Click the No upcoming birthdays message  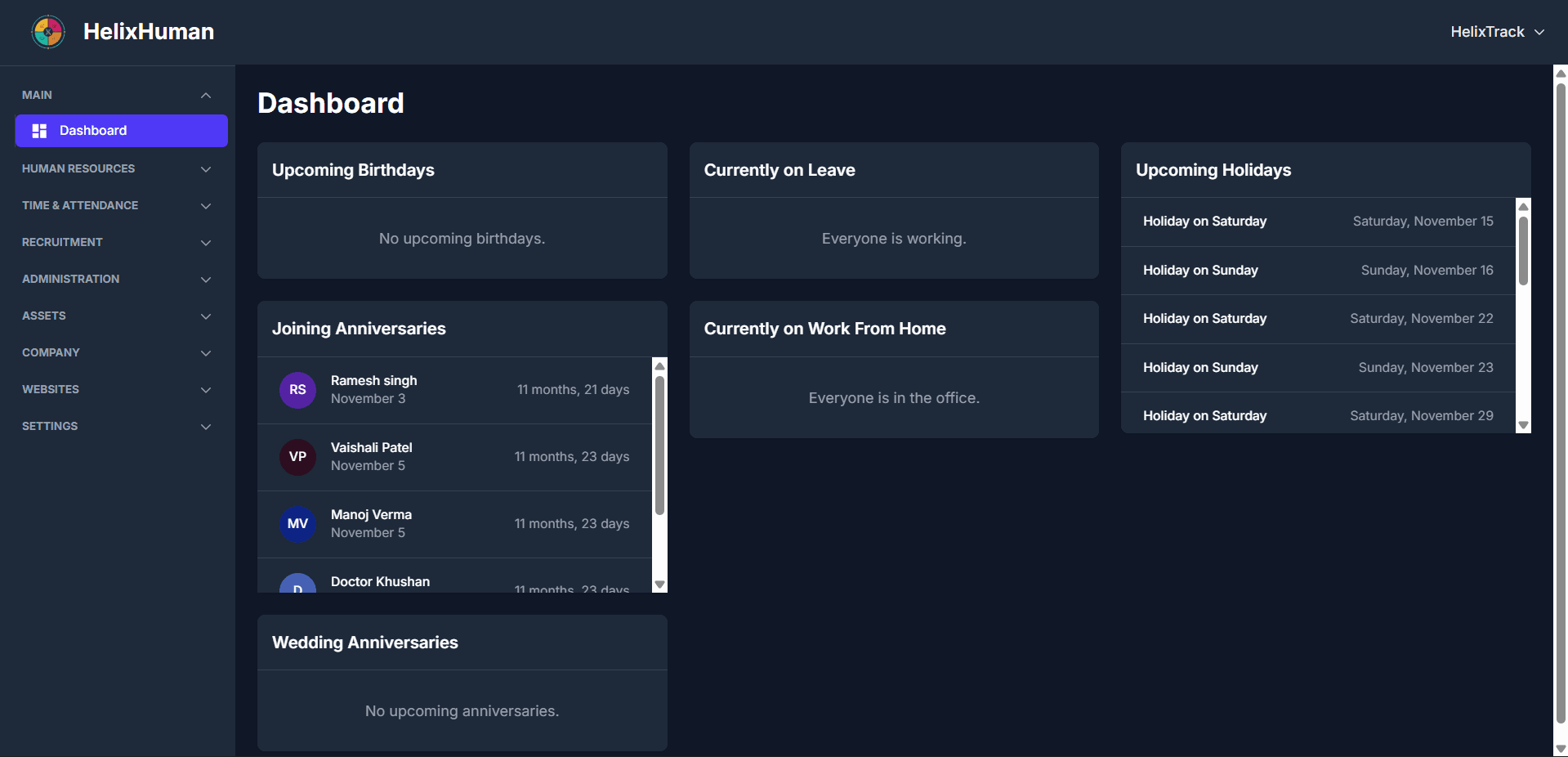462,239
